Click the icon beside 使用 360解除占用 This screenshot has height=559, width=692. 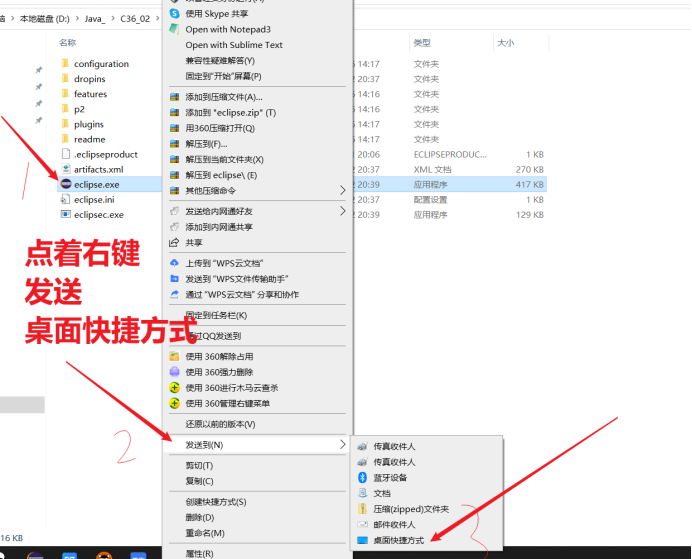click(175, 356)
